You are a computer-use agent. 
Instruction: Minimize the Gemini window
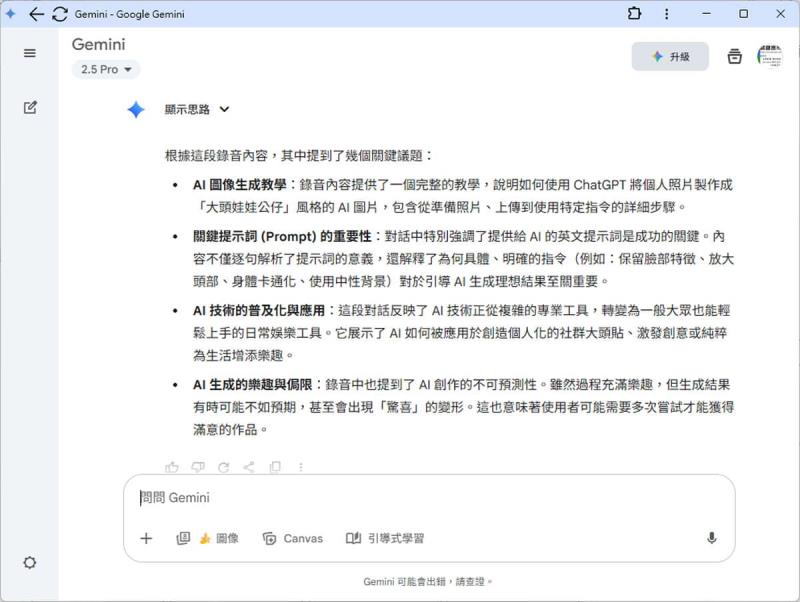pyautogui.click(x=706, y=14)
